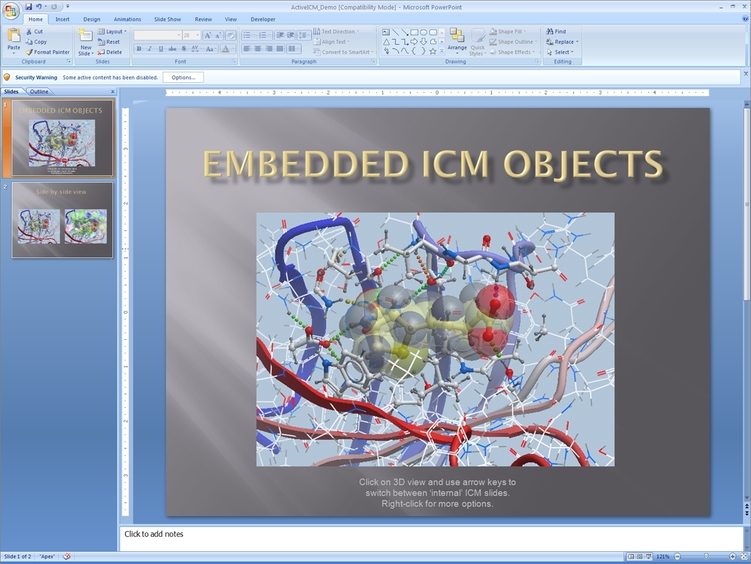Expand the Layout dropdown

[115, 31]
